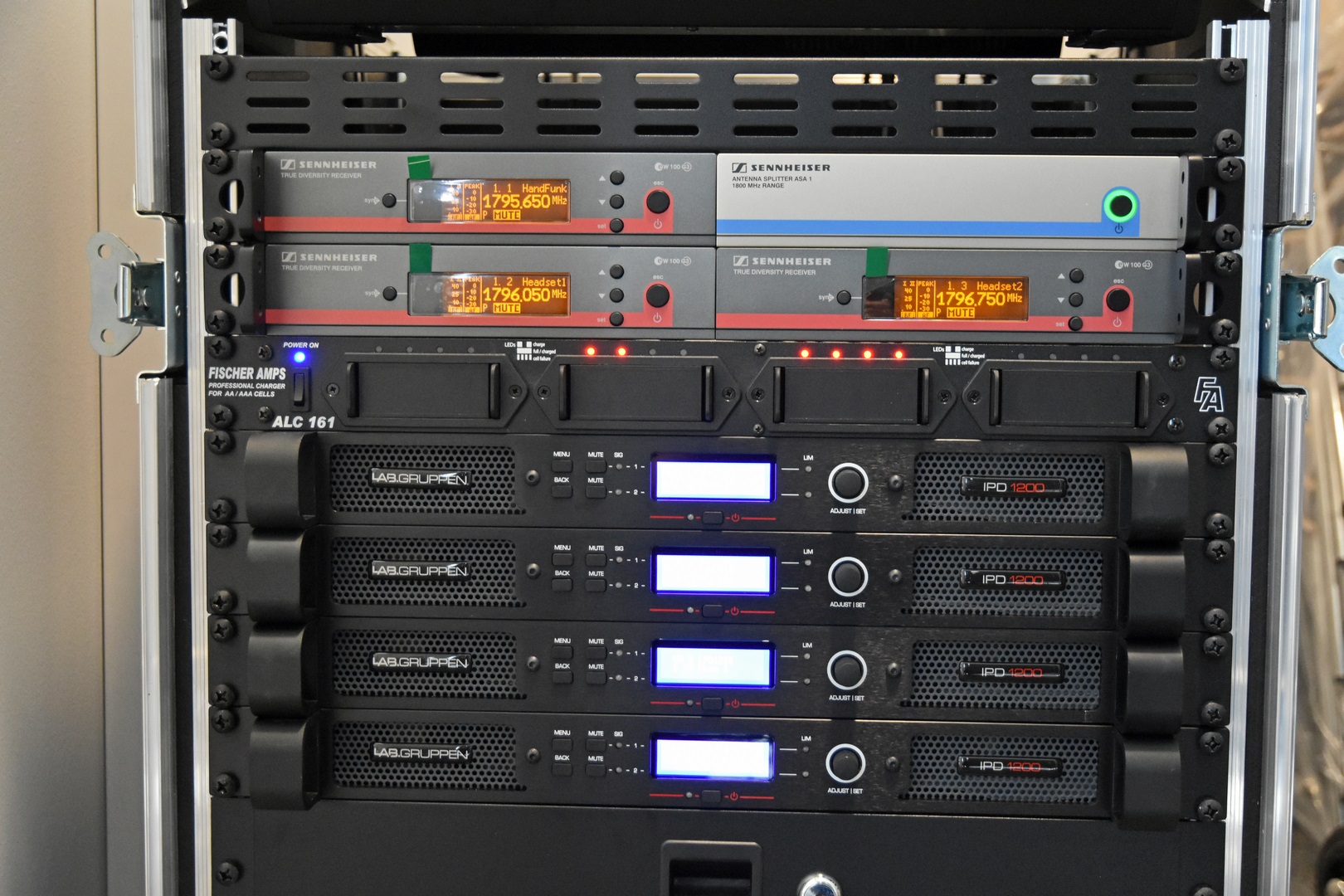Push the sync button on the HandFunk receiver
The width and height of the screenshot is (1344, 896).
[389, 201]
